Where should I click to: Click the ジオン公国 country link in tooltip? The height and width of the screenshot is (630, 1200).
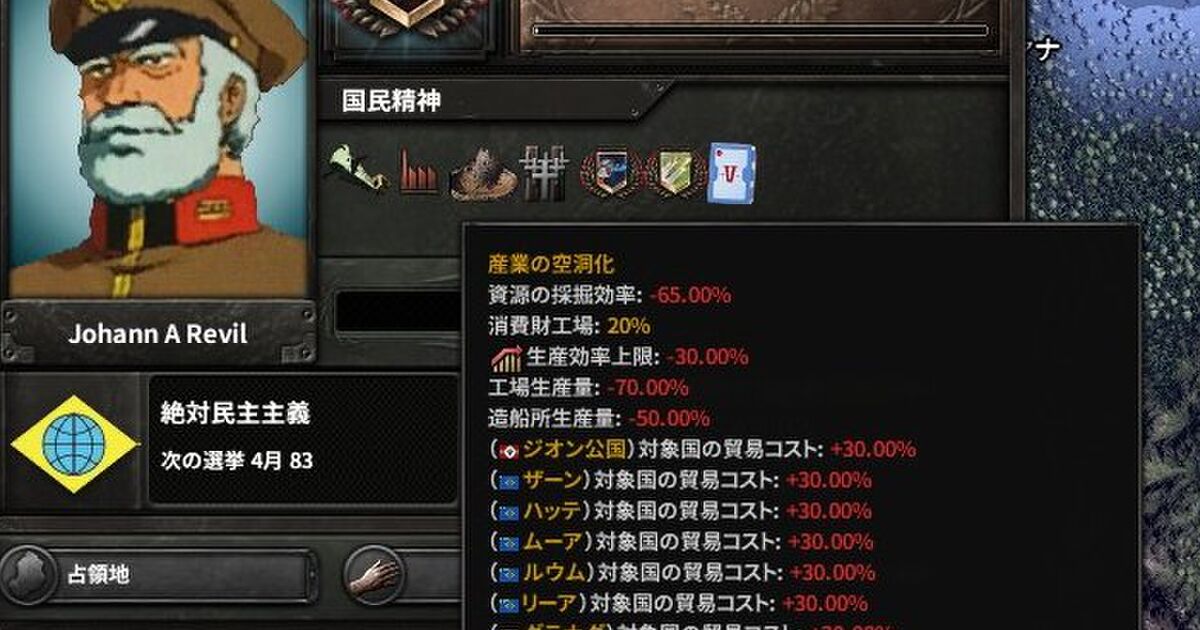coord(573,449)
